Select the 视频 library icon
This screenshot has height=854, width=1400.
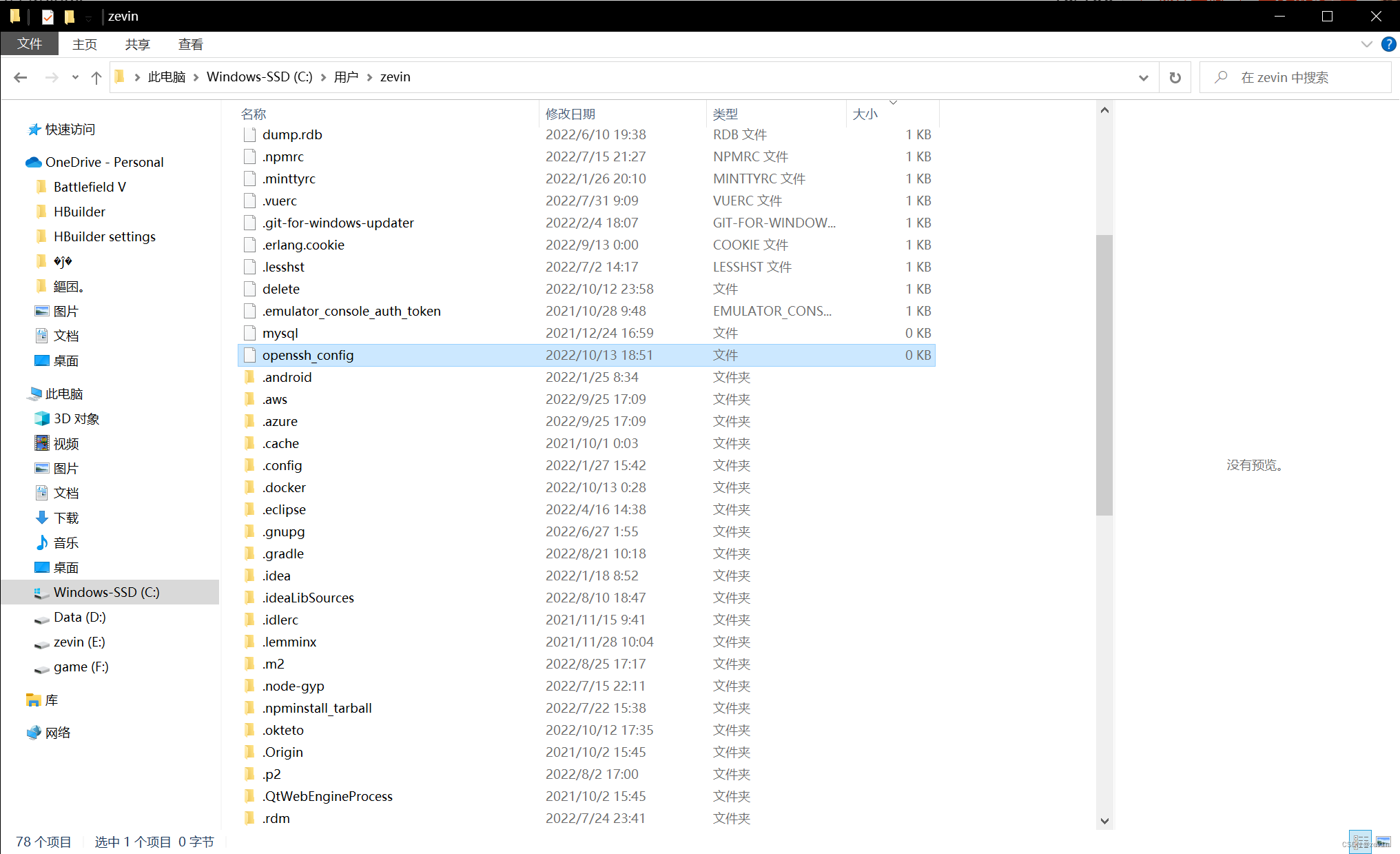pyautogui.click(x=42, y=443)
